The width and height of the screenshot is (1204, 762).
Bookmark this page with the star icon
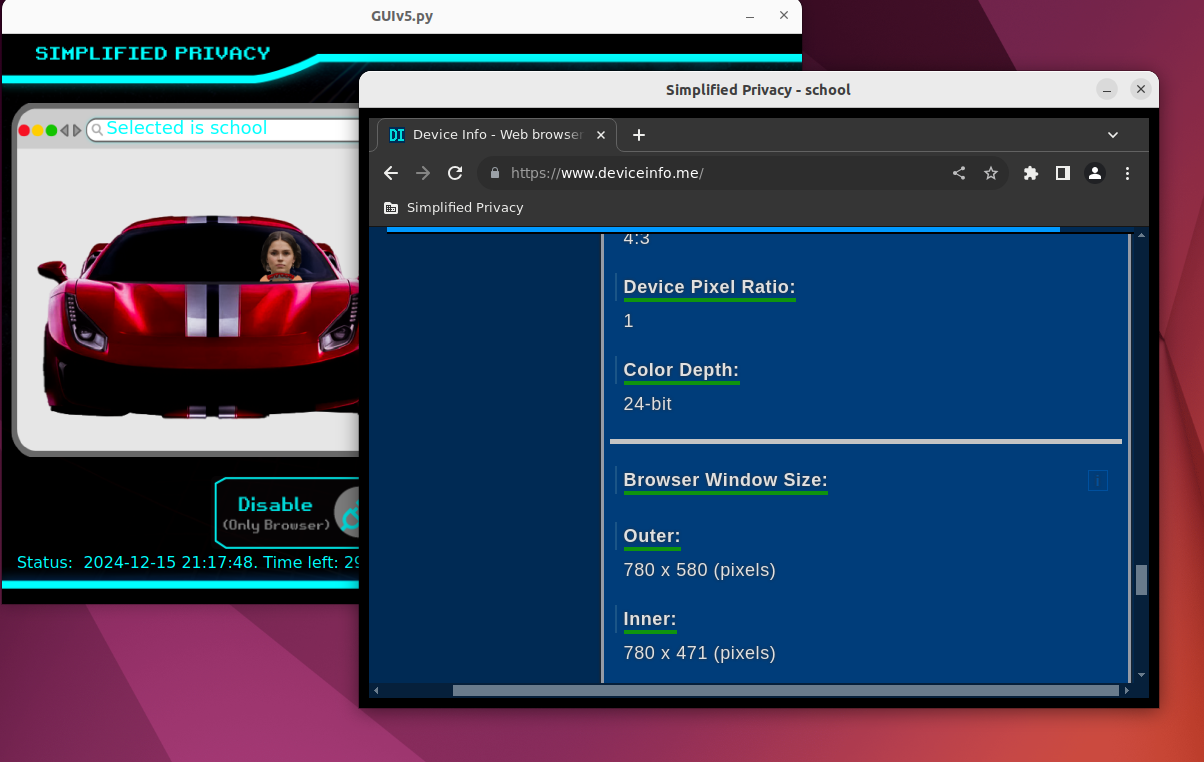click(991, 173)
